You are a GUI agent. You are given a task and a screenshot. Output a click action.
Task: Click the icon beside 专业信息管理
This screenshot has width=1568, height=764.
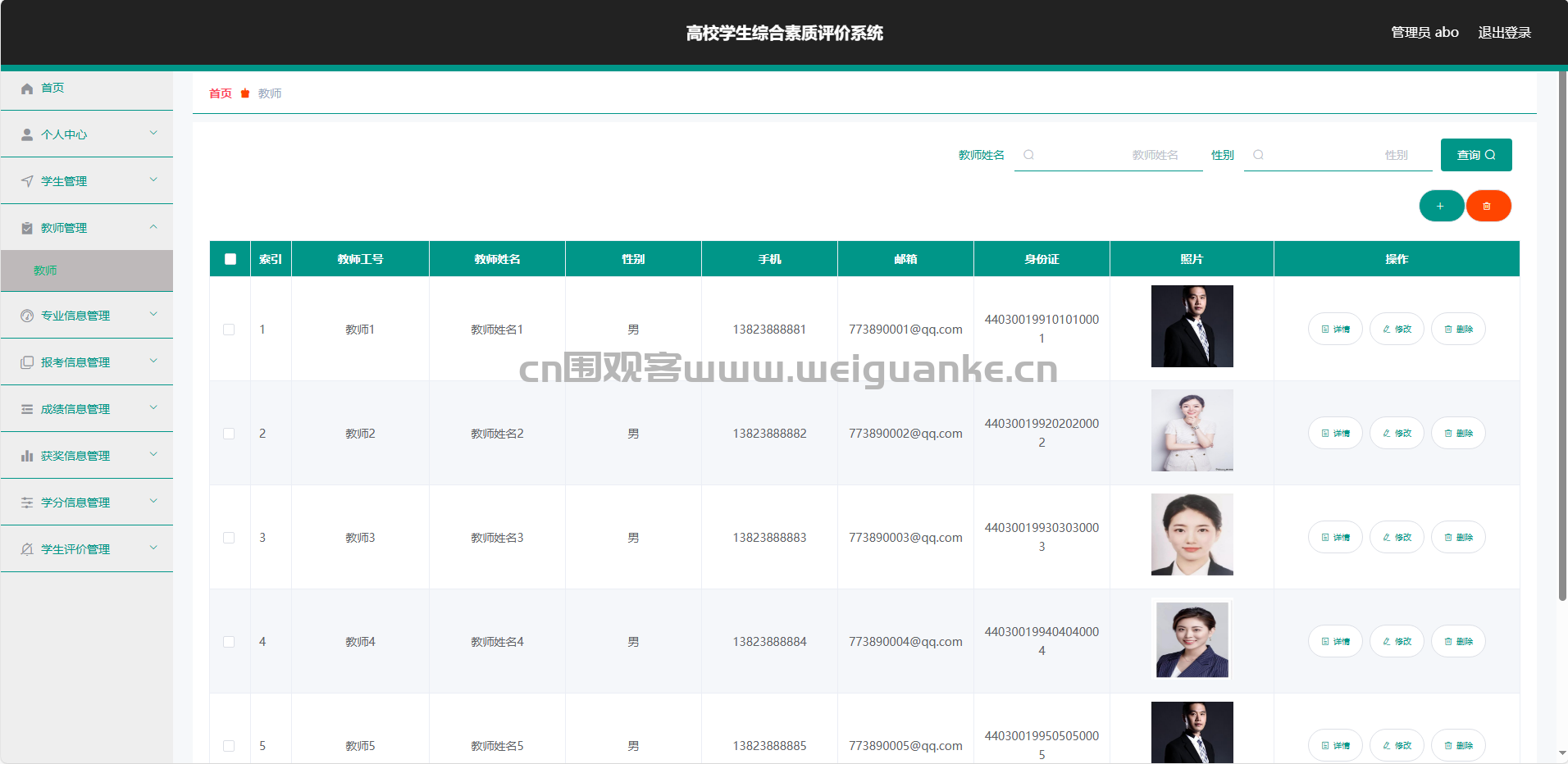click(27, 316)
